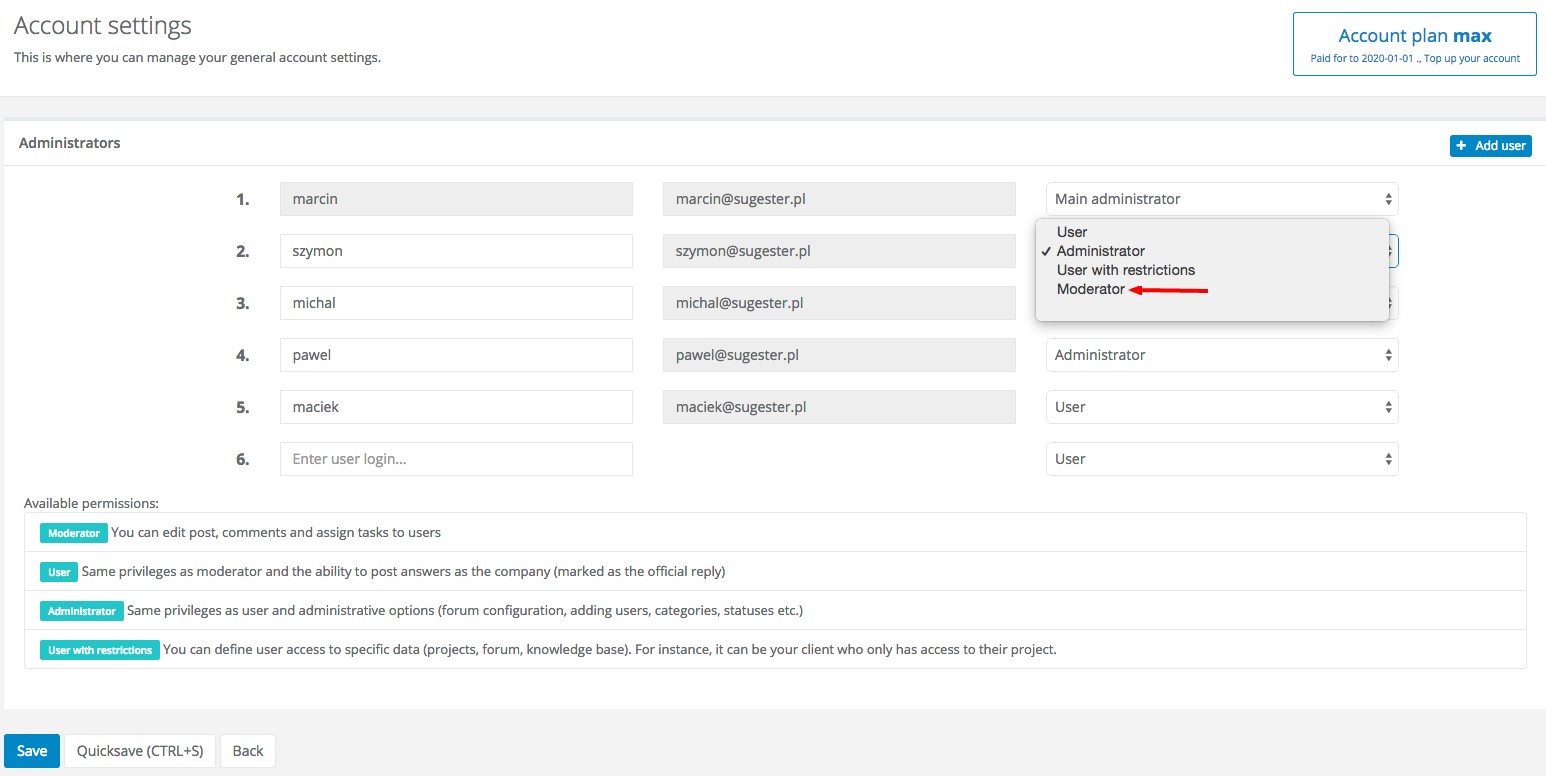Edit the michal login field

[x=456, y=303]
